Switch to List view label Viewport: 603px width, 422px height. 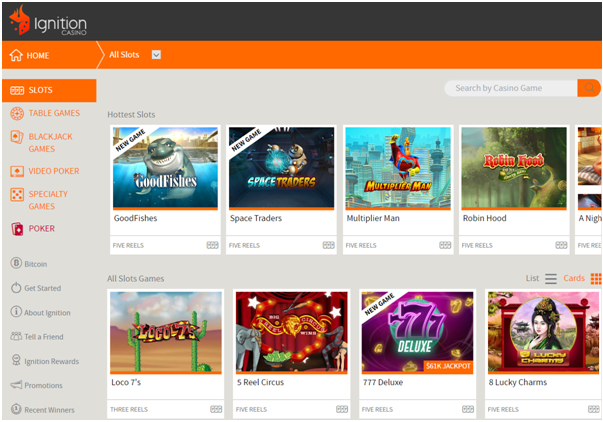532,278
